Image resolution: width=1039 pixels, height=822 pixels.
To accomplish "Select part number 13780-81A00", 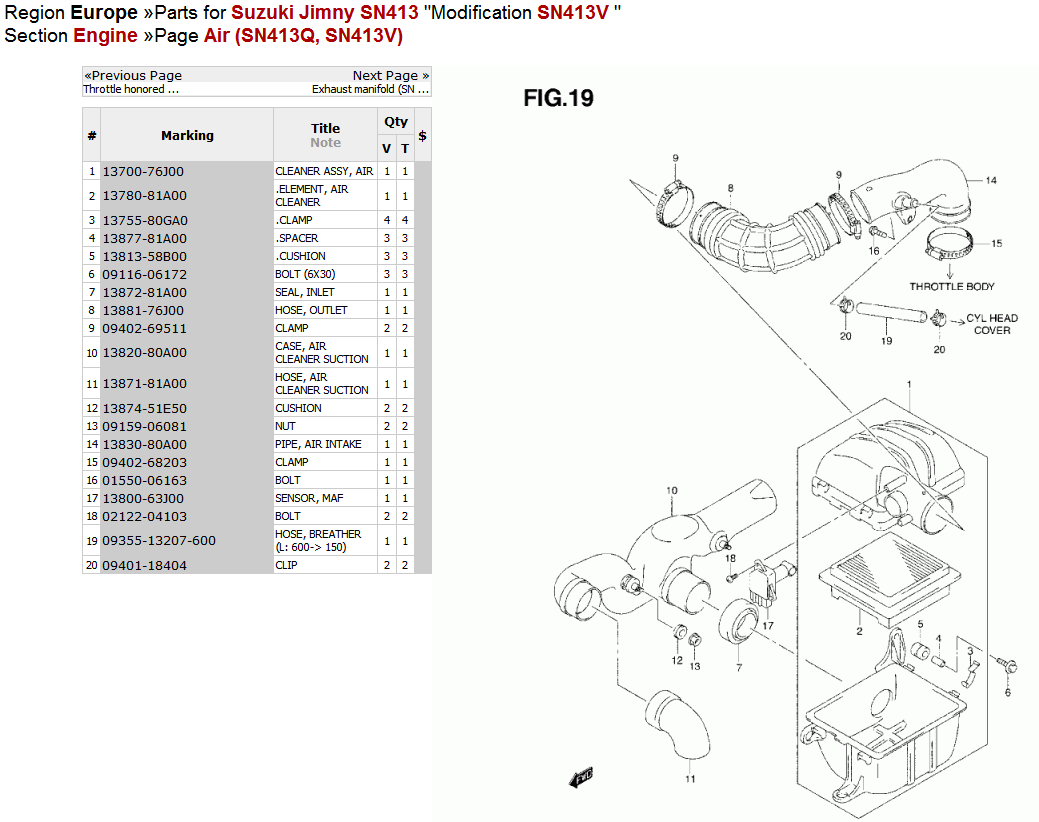I will (x=144, y=195).
